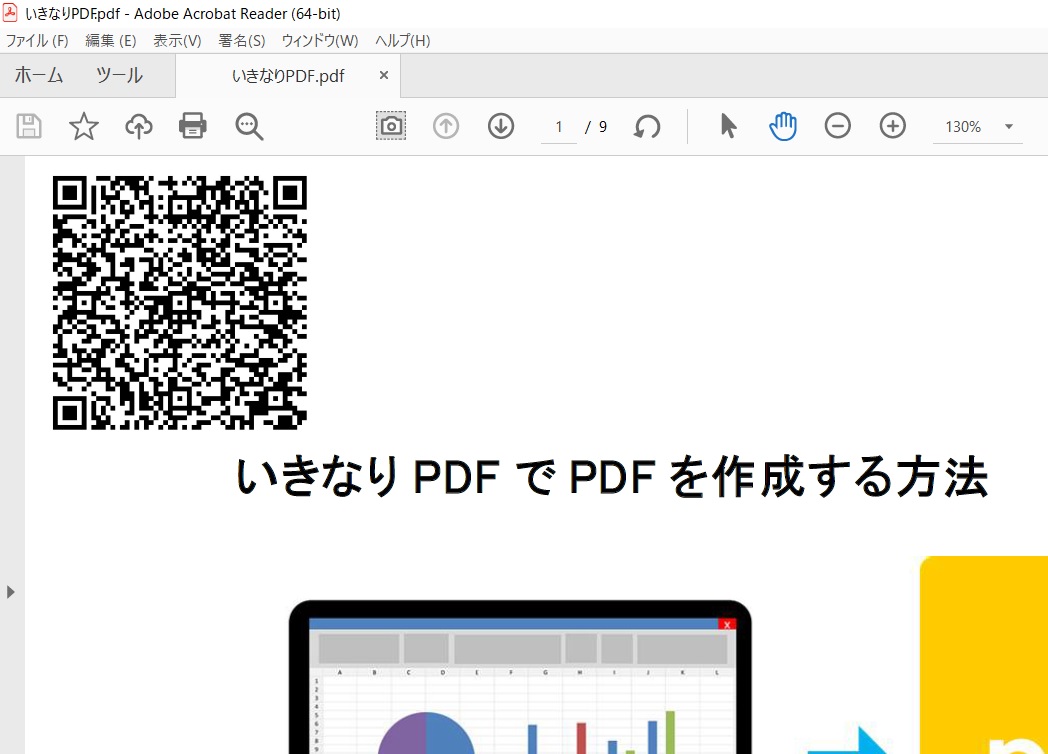
Task: Open the ヘルプ(H) menu
Action: [x=402, y=41]
